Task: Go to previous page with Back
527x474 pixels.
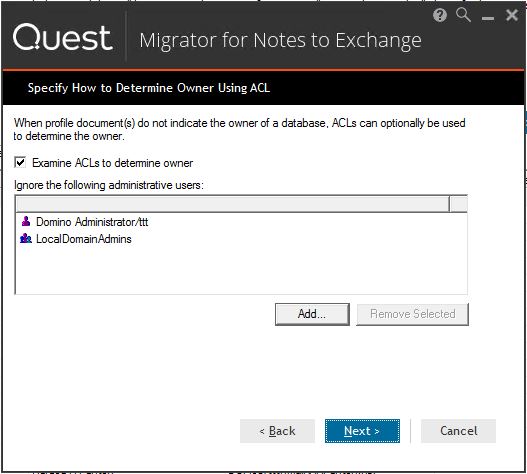Action: pos(277,431)
